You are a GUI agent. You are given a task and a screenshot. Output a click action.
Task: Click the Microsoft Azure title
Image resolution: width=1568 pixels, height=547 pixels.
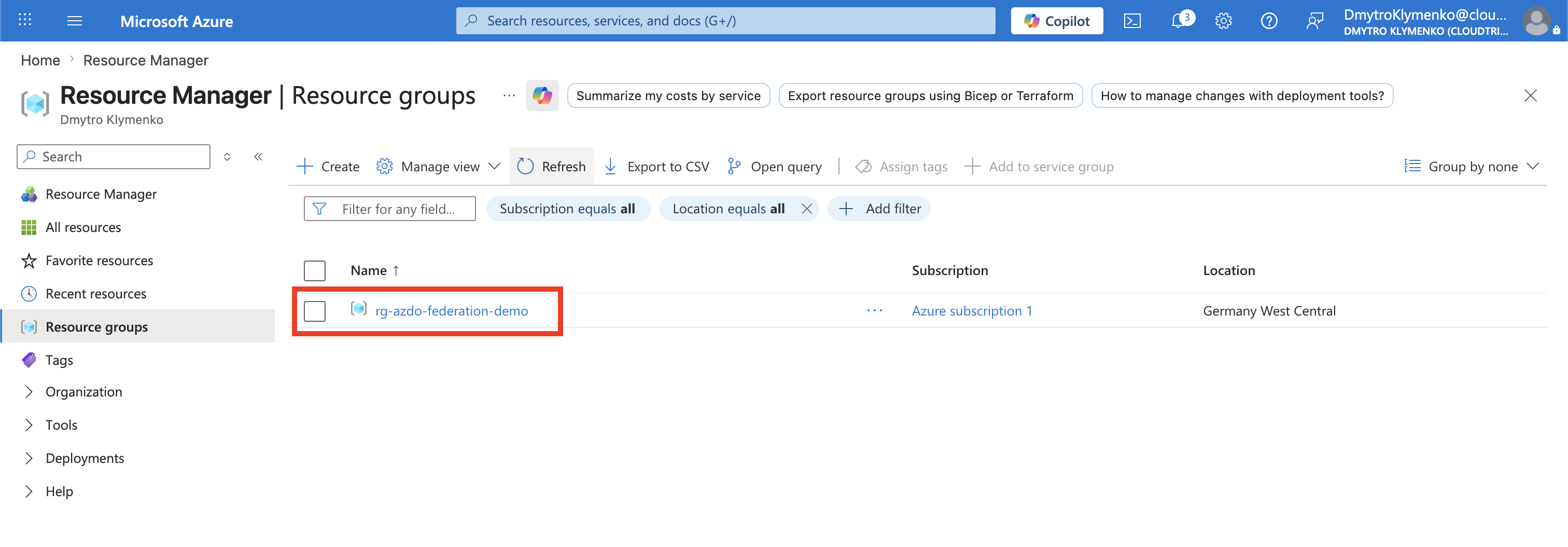pos(176,21)
